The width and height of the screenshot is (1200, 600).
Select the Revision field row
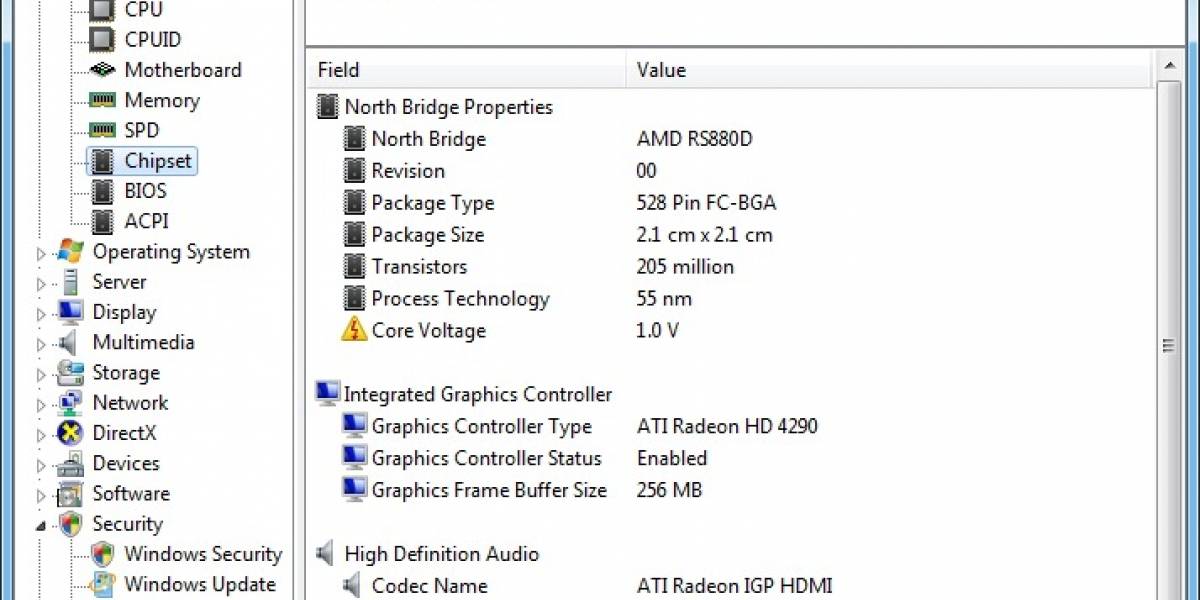pos(730,171)
